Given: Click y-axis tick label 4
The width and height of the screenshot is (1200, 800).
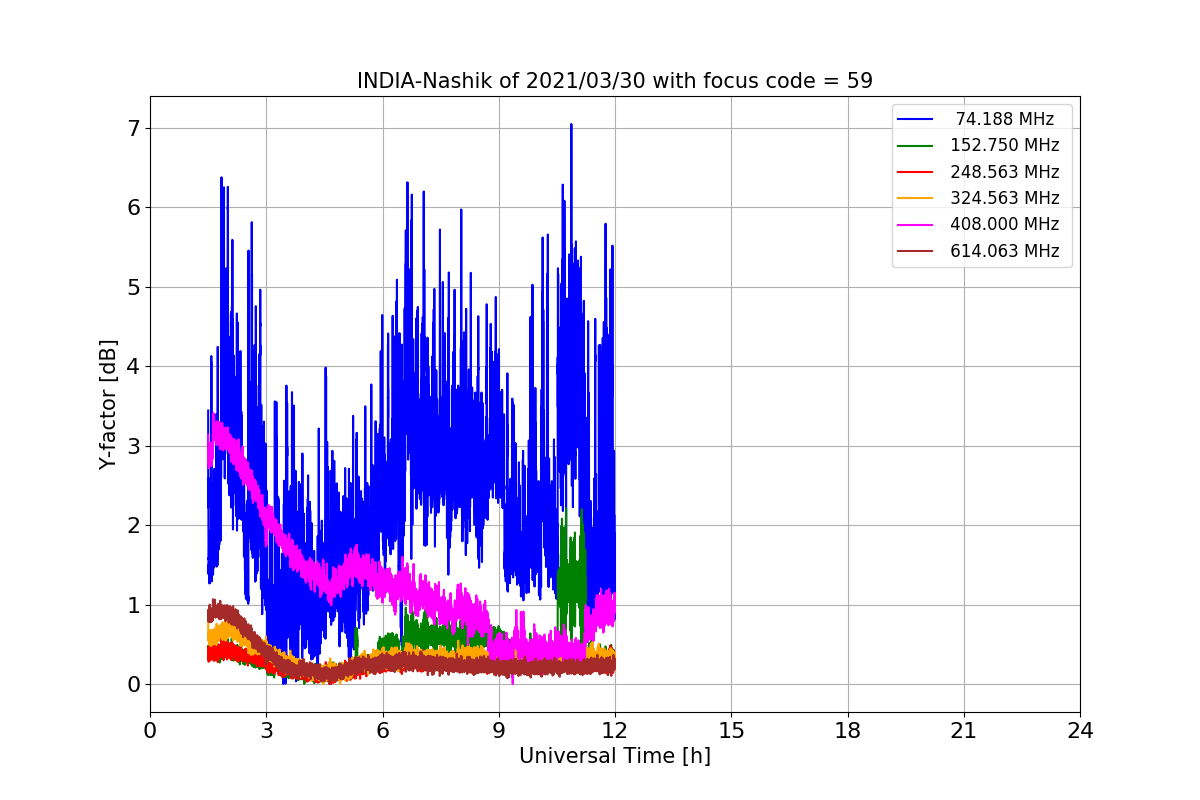Looking at the screenshot, I should pos(134,366).
